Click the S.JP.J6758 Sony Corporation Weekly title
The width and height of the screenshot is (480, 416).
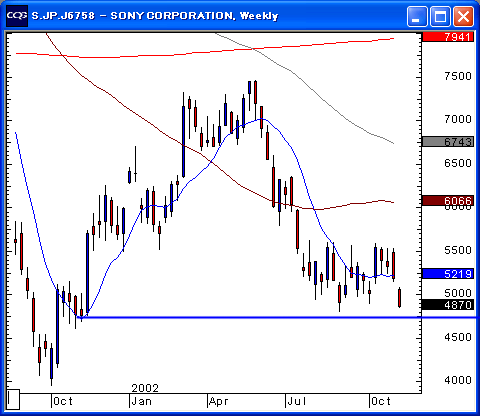[155, 16]
